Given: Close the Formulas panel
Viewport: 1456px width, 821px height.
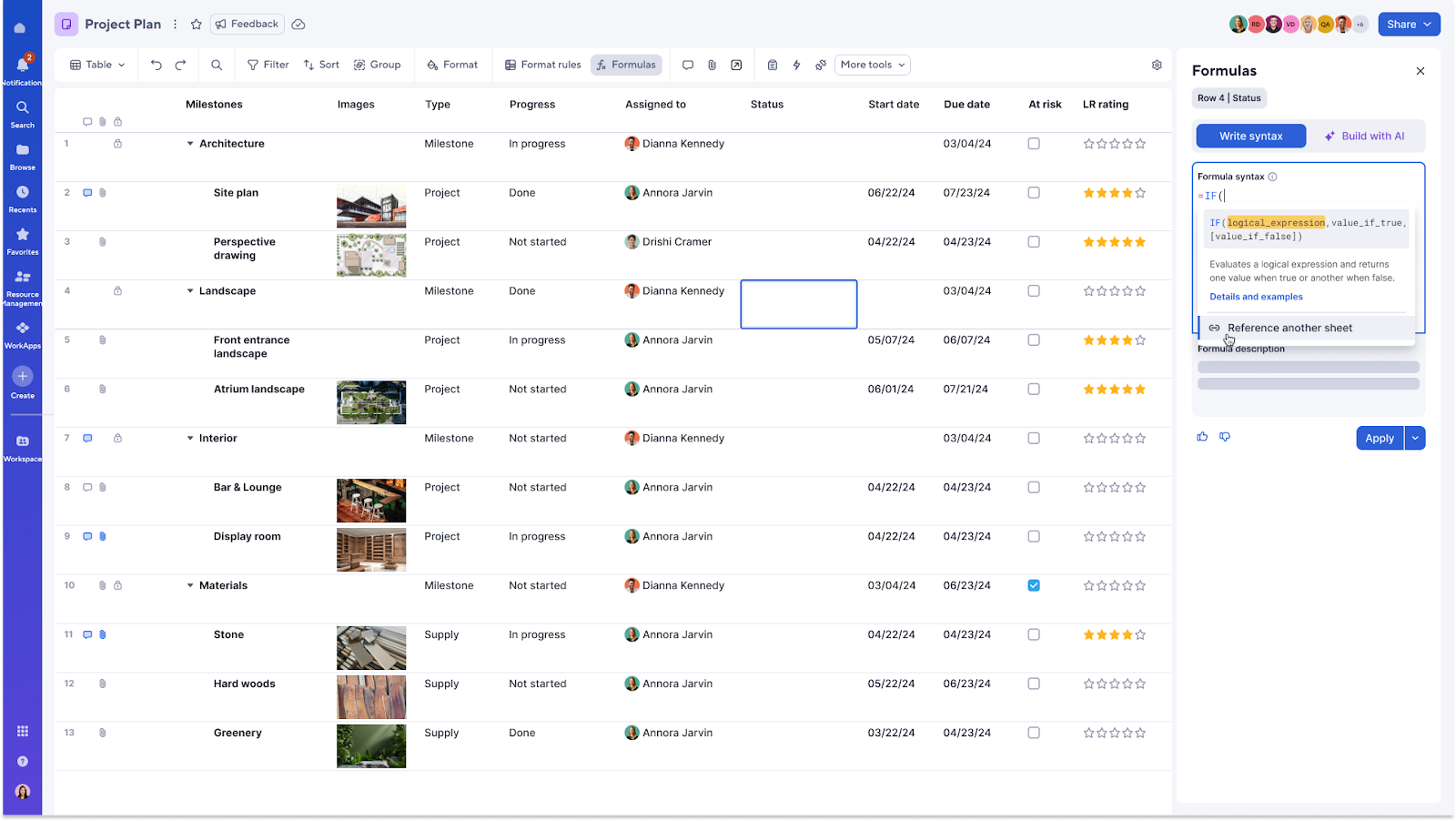Looking at the screenshot, I should 1421,71.
